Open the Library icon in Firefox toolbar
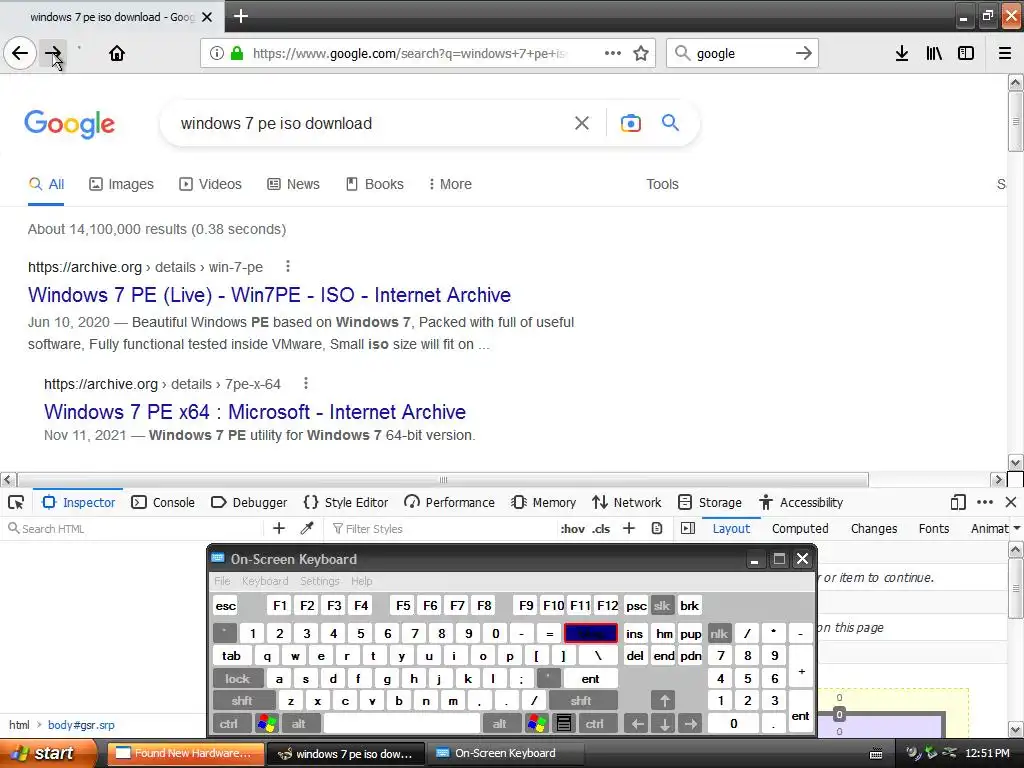Screen dimensions: 1024x768 pos(934,53)
